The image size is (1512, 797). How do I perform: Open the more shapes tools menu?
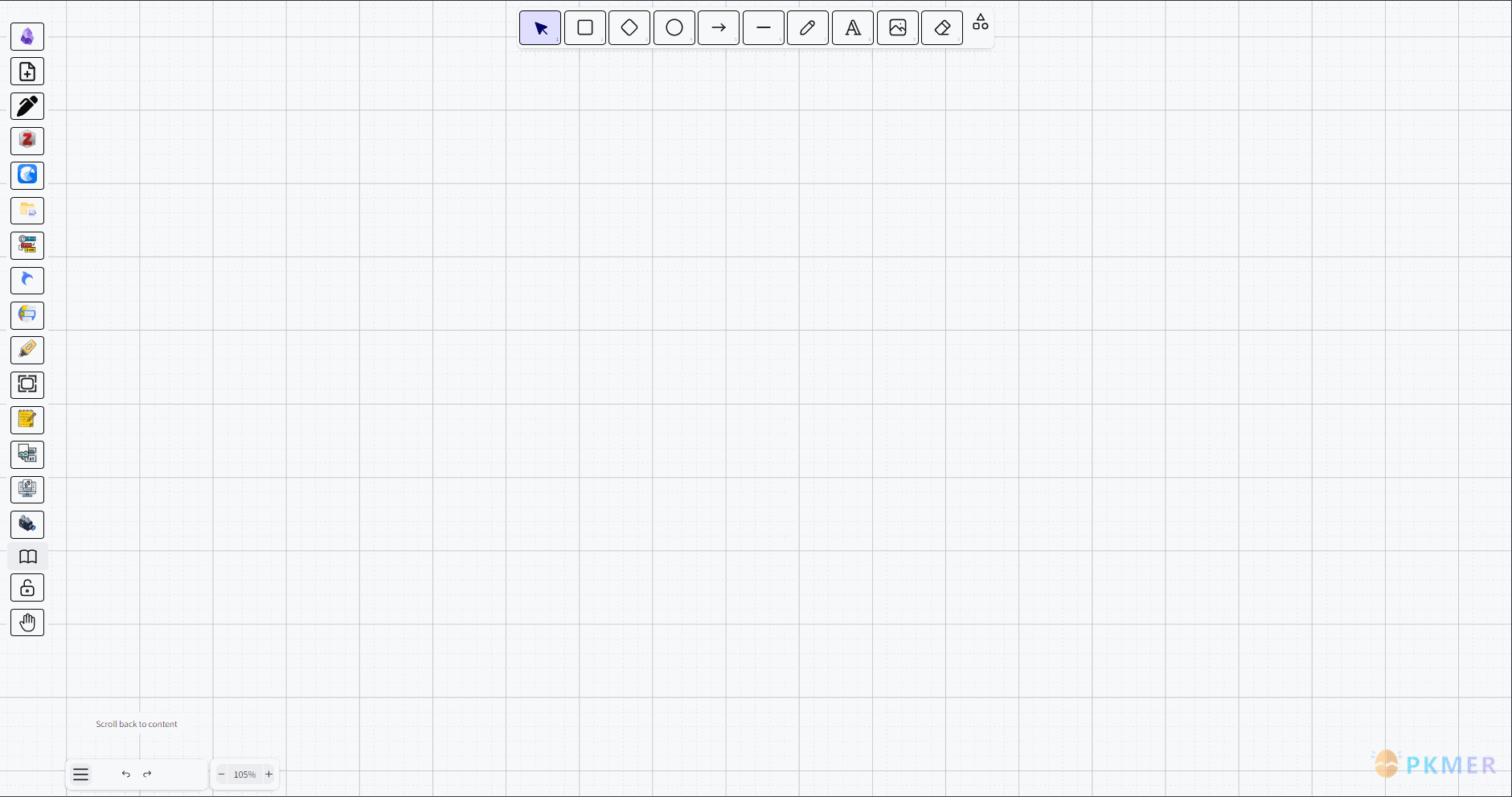(981, 23)
